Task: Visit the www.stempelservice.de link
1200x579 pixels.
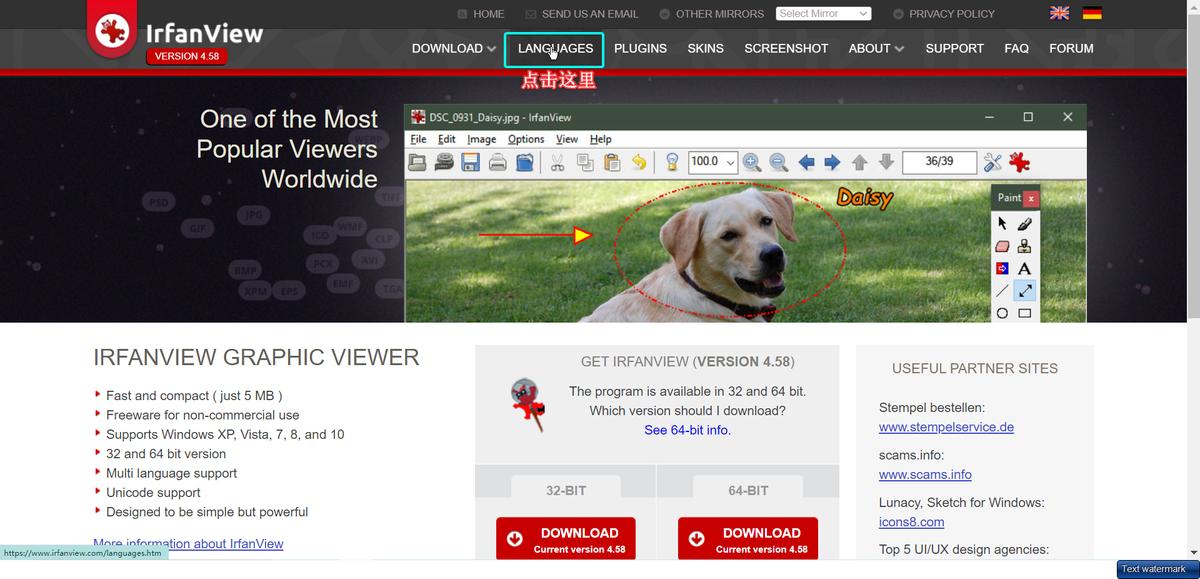Action: click(x=946, y=427)
